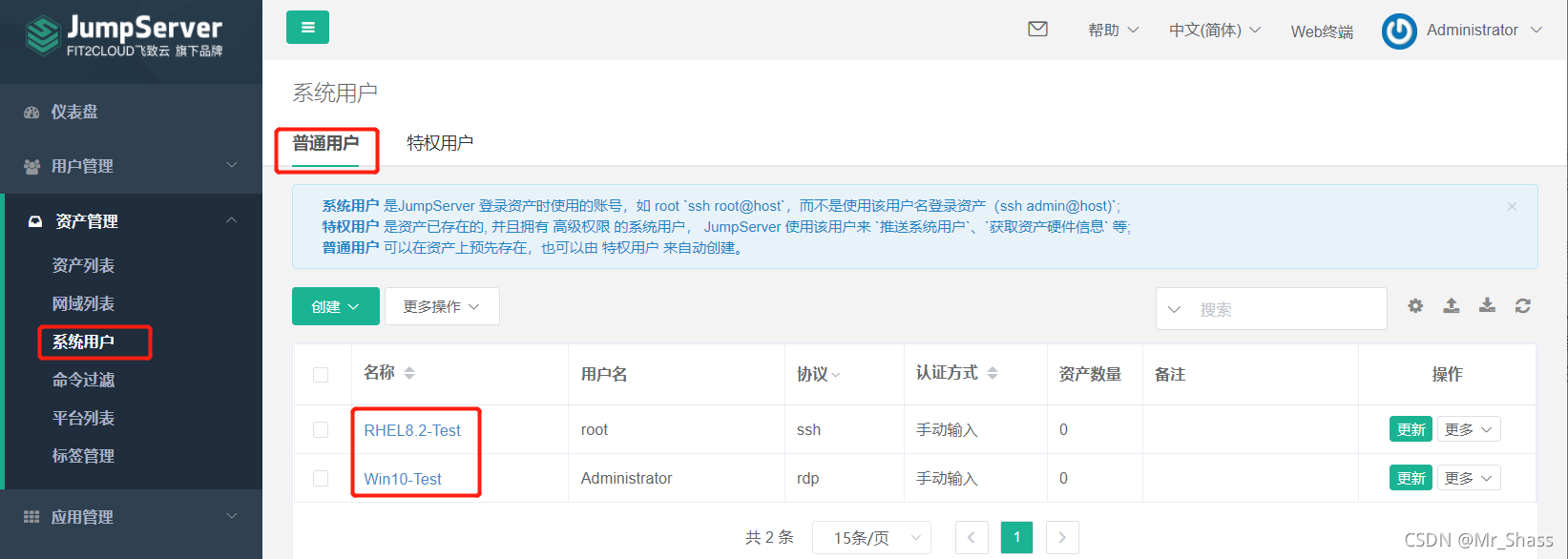Go to previous page arrow
Viewport: 1568px width, 559px height.
(x=972, y=538)
